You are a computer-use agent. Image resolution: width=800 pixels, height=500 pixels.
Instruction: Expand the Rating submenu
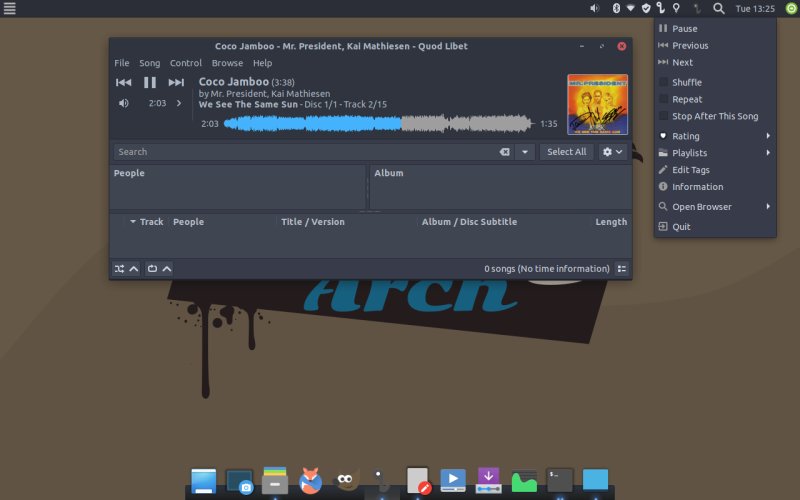[715, 136]
